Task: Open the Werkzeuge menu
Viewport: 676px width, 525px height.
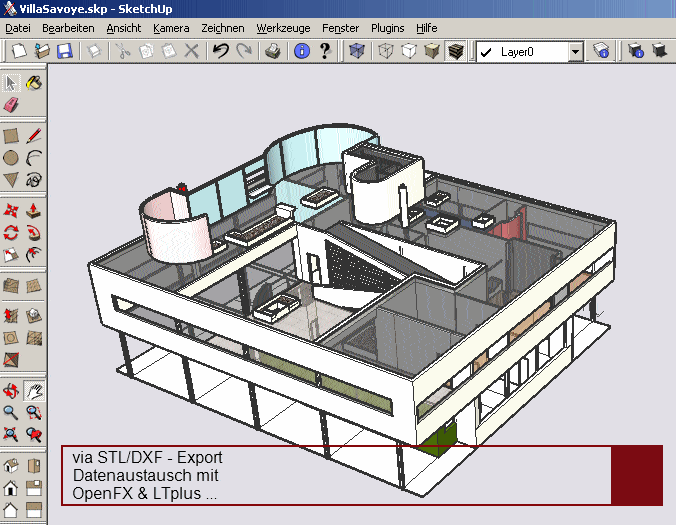Action: pyautogui.click(x=283, y=28)
